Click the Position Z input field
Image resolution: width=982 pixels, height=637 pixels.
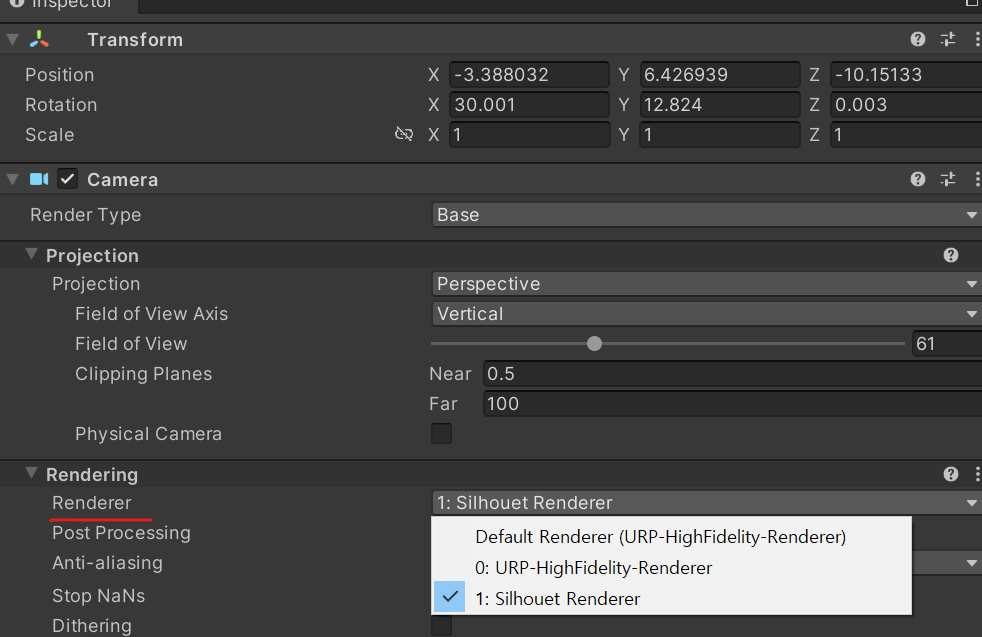pos(906,75)
